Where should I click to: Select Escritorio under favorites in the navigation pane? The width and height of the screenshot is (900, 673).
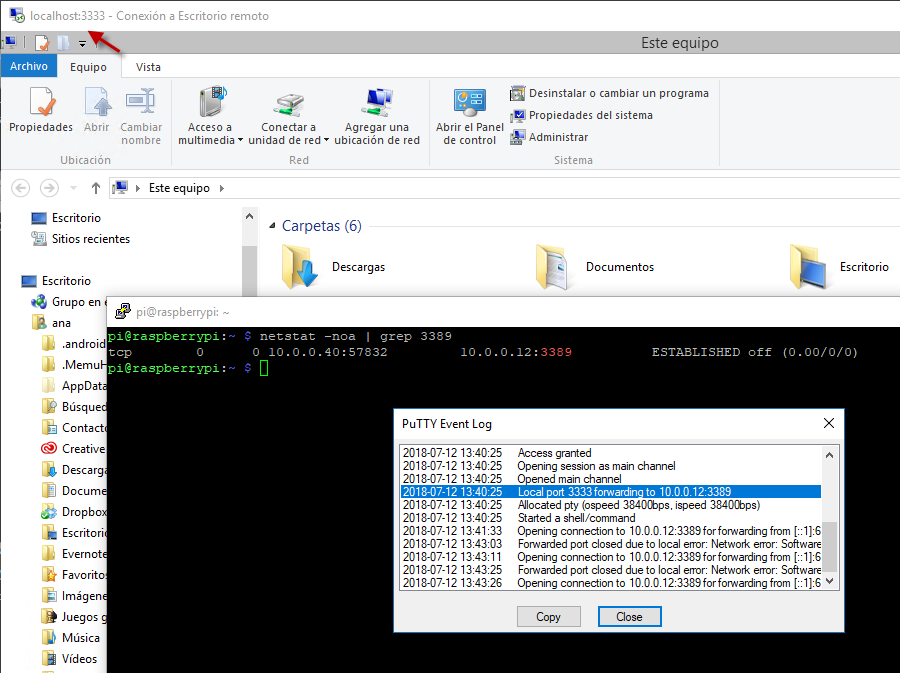[x=67, y=218]
